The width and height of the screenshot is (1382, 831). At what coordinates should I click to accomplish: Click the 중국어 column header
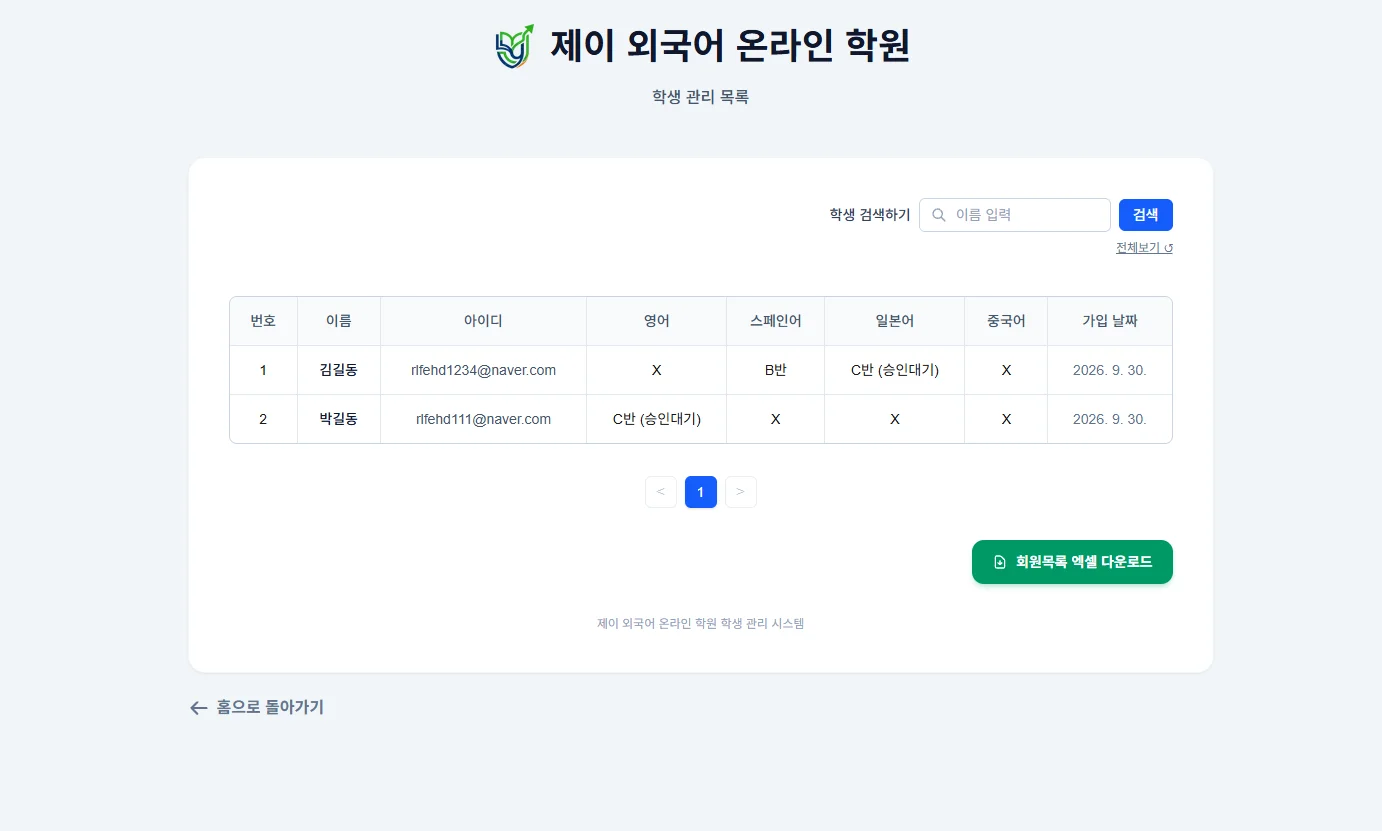coord(1006,321)
